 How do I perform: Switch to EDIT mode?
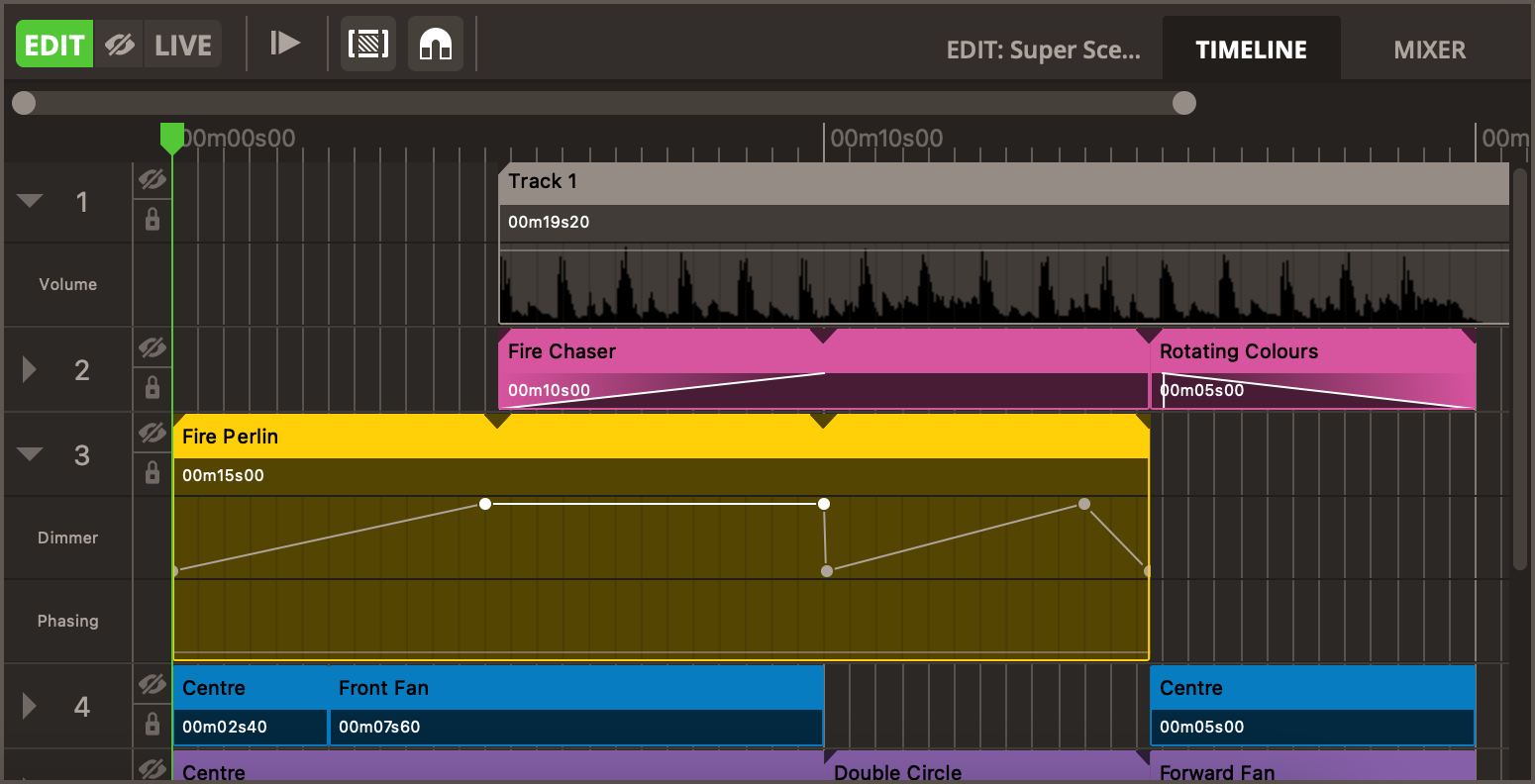(x=54, y=45)
